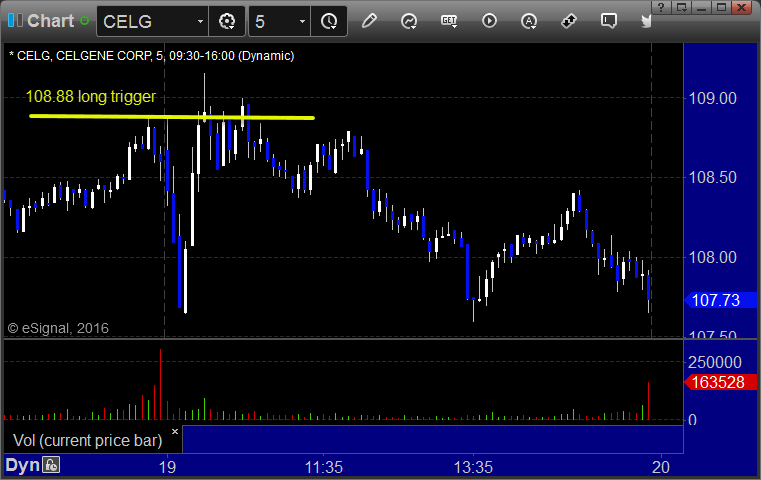Open the symbol settings gear icon
Image resolution: width=761 pixels, height=480 pixels.
click(227, 21)
